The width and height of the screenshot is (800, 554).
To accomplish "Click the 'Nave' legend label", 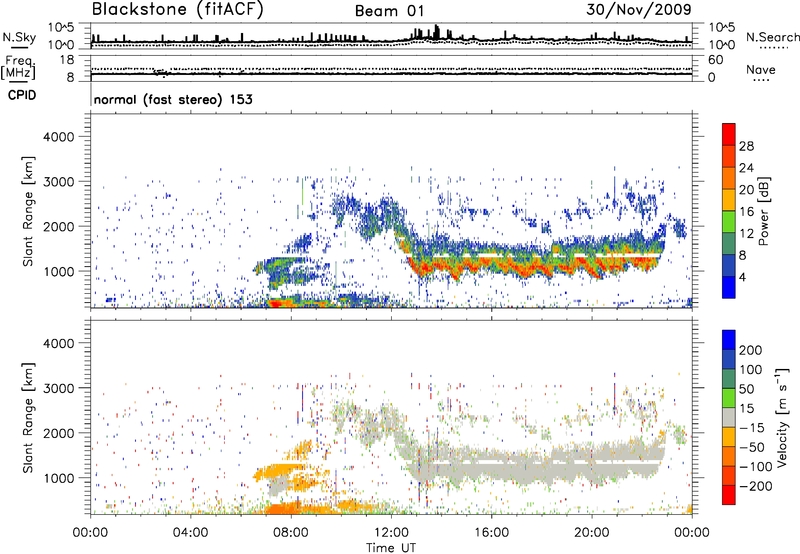I will [761, 70].
